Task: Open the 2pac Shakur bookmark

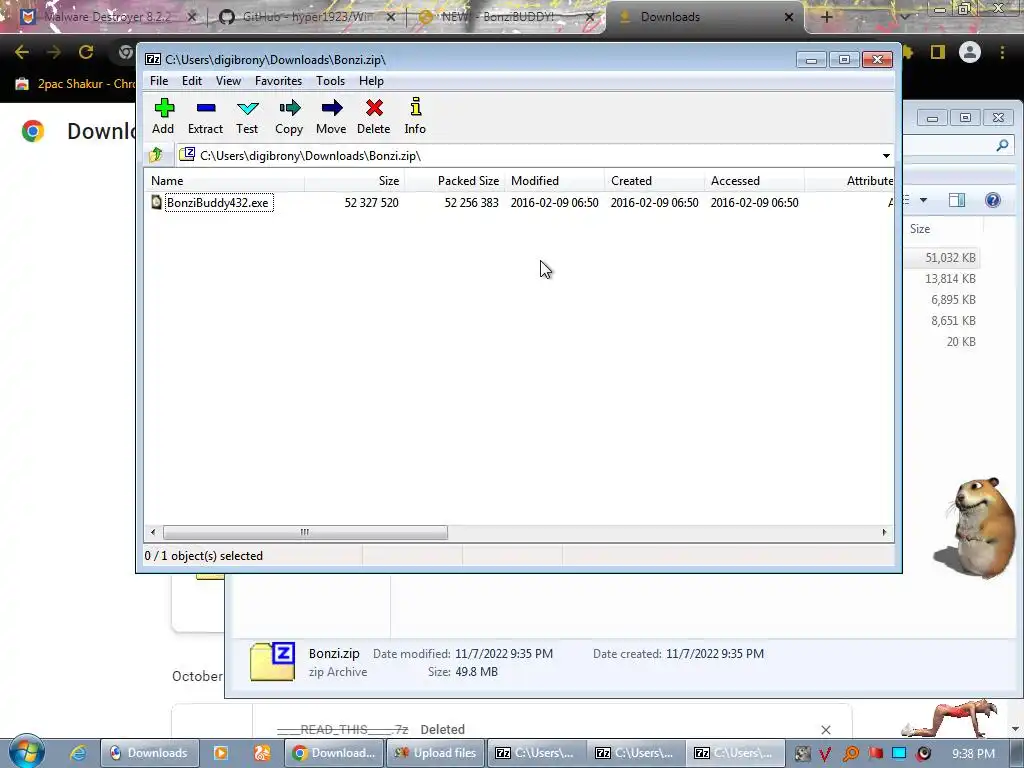Action: click(75, 84)
